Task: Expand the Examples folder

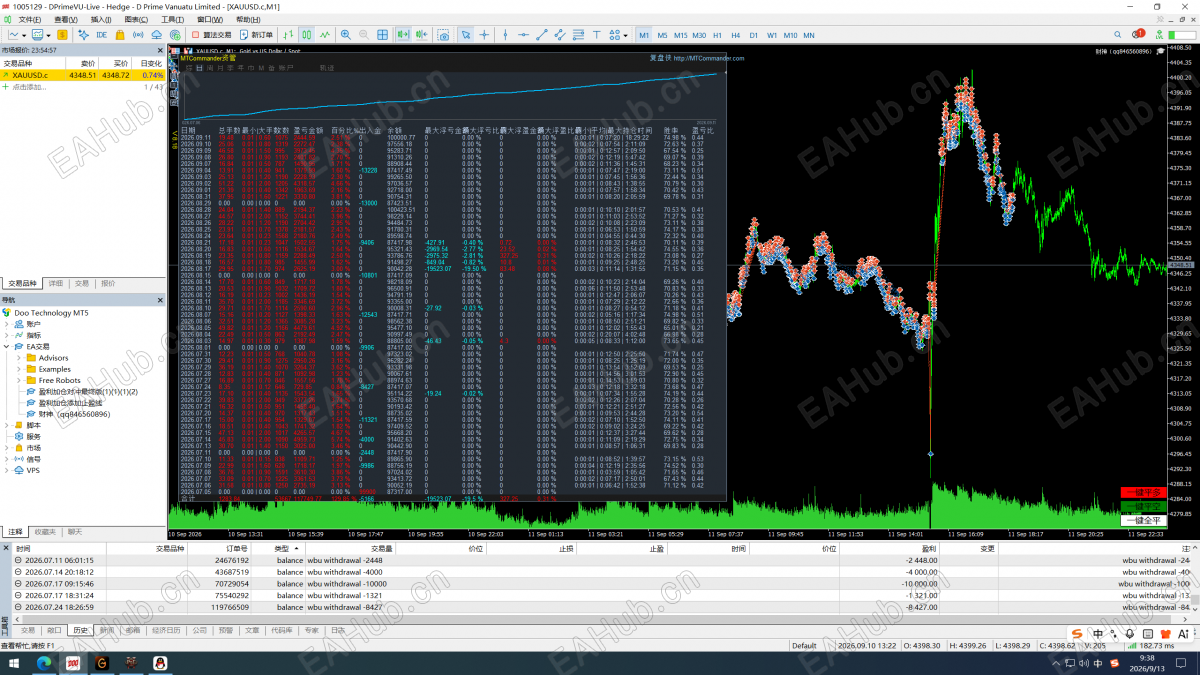Action: tap(19, 369)
